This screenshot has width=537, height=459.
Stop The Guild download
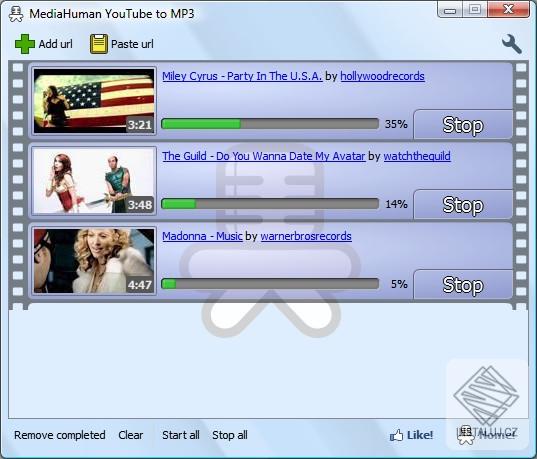coord(463,205)
